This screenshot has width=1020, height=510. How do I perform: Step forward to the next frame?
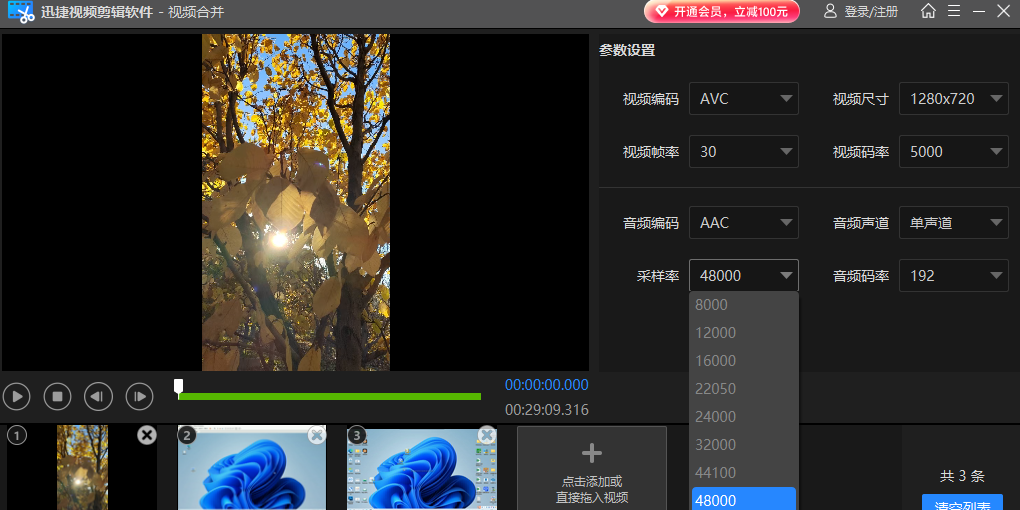(x=139, y=396)
